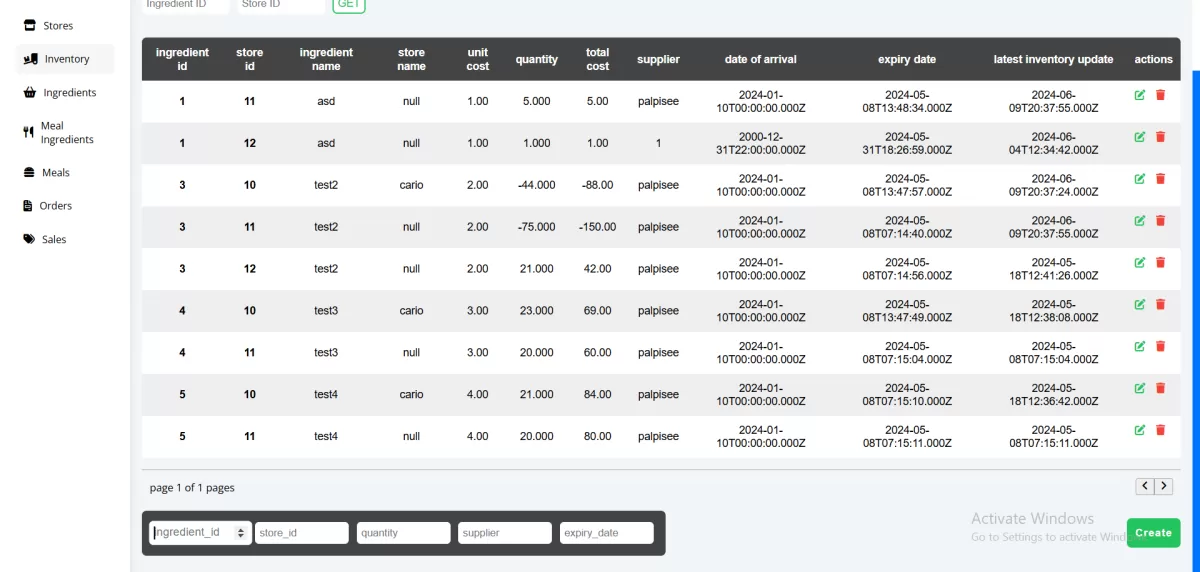Viewport: 1200px width, 572px height.
Task: Edit the row for test3 store 11
Action: pos(1140,346)
